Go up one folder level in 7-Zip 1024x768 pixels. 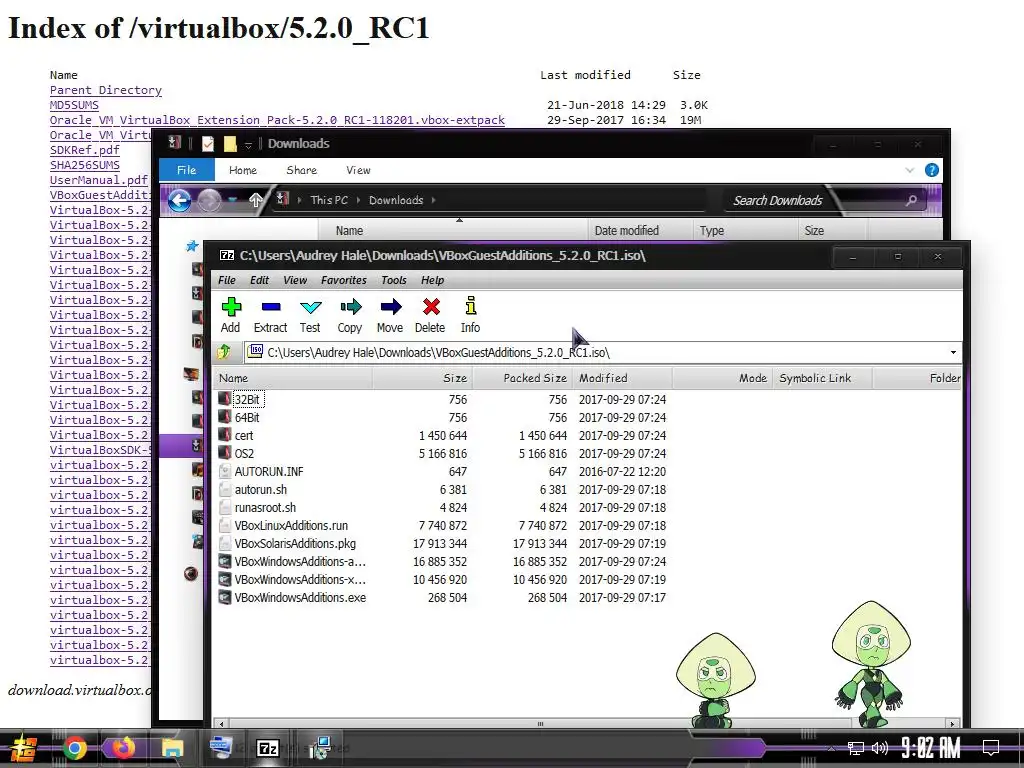point(224,352)
